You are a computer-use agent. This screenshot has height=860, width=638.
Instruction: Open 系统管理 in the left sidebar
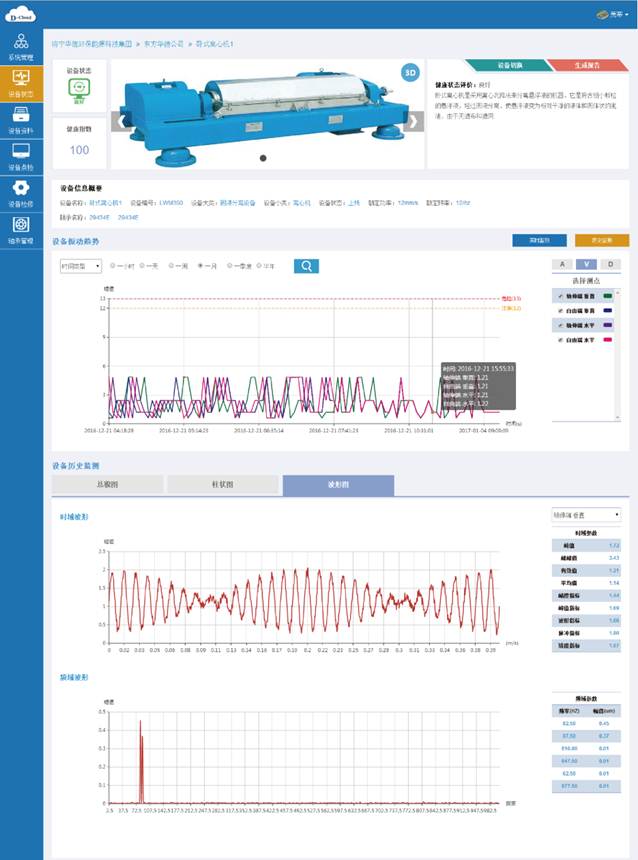(x=21, y=46)
